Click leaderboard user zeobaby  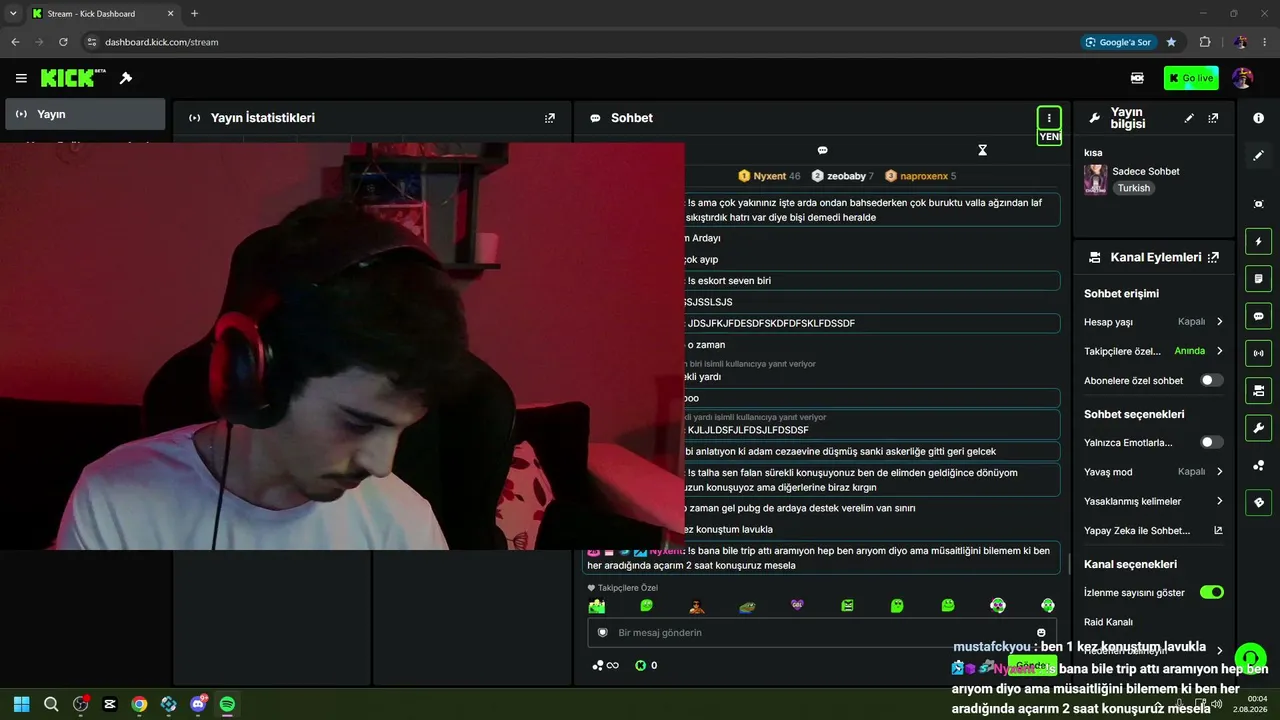click(842, 176)
